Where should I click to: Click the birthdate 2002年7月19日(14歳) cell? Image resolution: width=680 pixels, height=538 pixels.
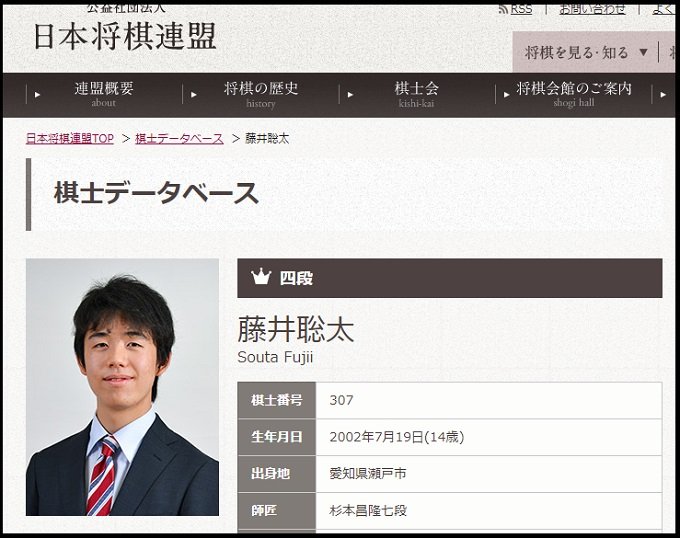click(x=489, y=437)
